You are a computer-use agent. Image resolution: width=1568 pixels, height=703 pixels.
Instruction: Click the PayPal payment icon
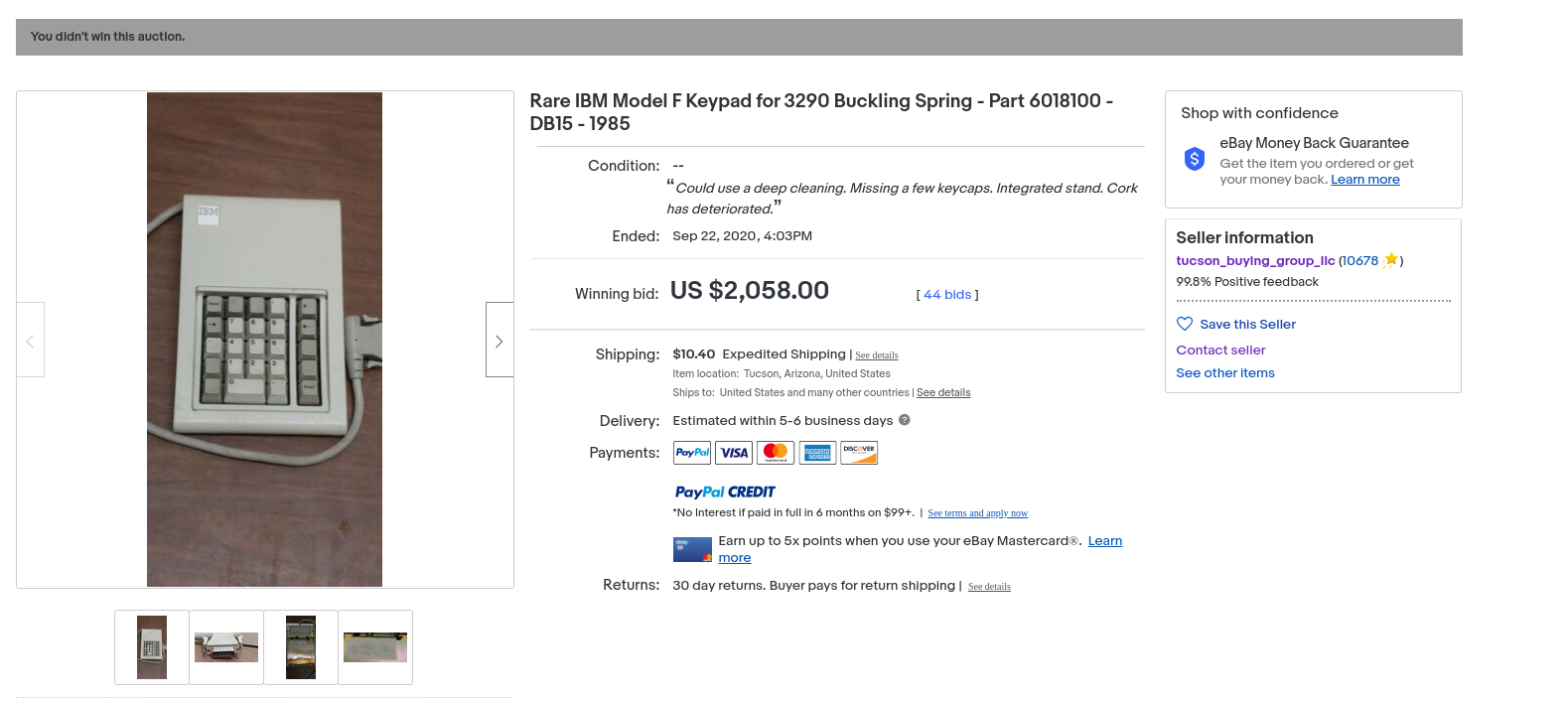[692, 453]
